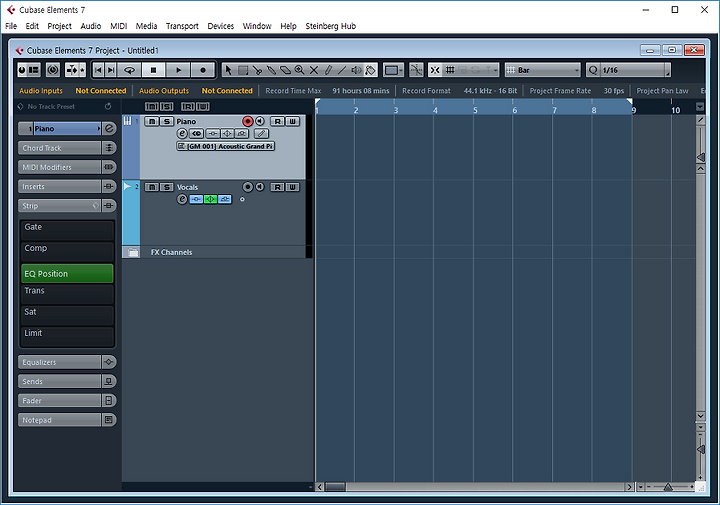Select the Zoom magnifier tool
Image resolution: width=720 pixels, height=505 pixels.
299,70
